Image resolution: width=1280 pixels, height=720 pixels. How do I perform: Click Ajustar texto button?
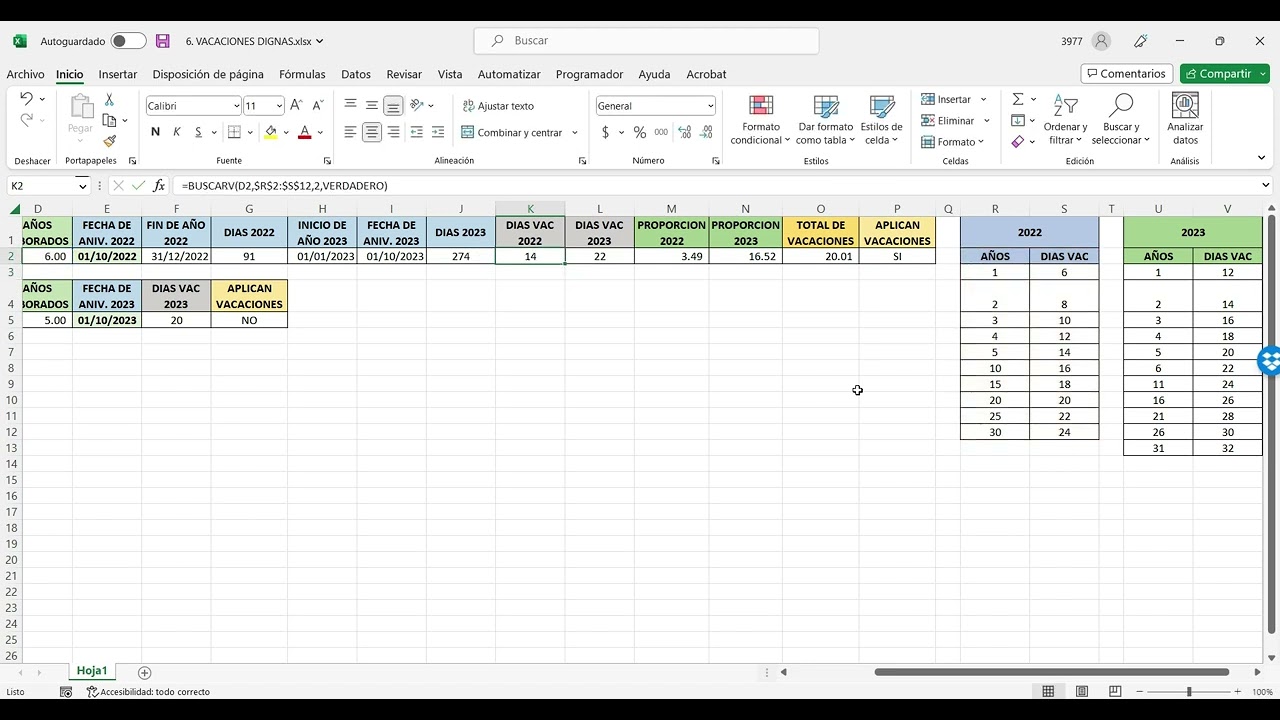(x=498, y=106)
